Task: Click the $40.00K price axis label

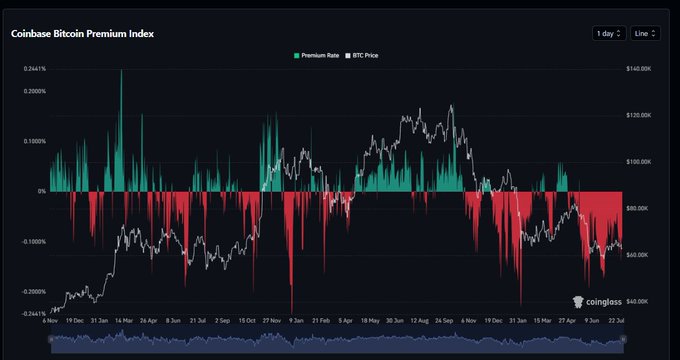Action: pyautogui.click(x=637, y=301)
